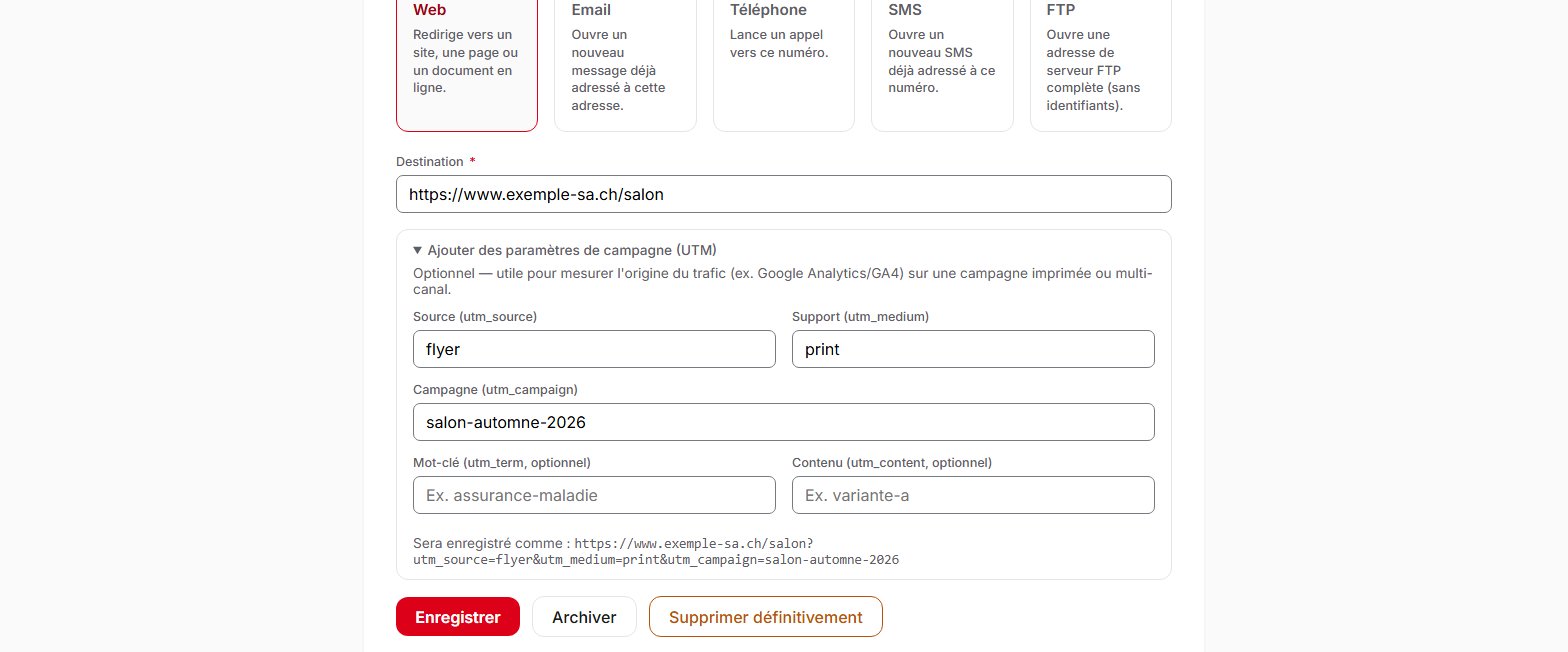Click Supprimer définitivement button
The width and height of the screenshot is (1568, 652).
766,617
